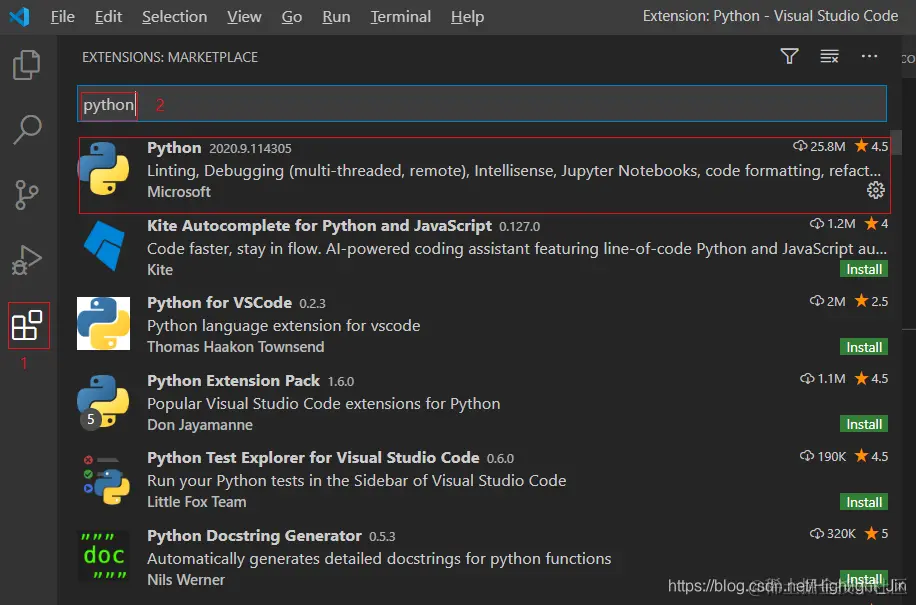The height and width of the screenshot is (605, 916).
Task: Open the manage gear for Python extension
Action: pos(875,190)
